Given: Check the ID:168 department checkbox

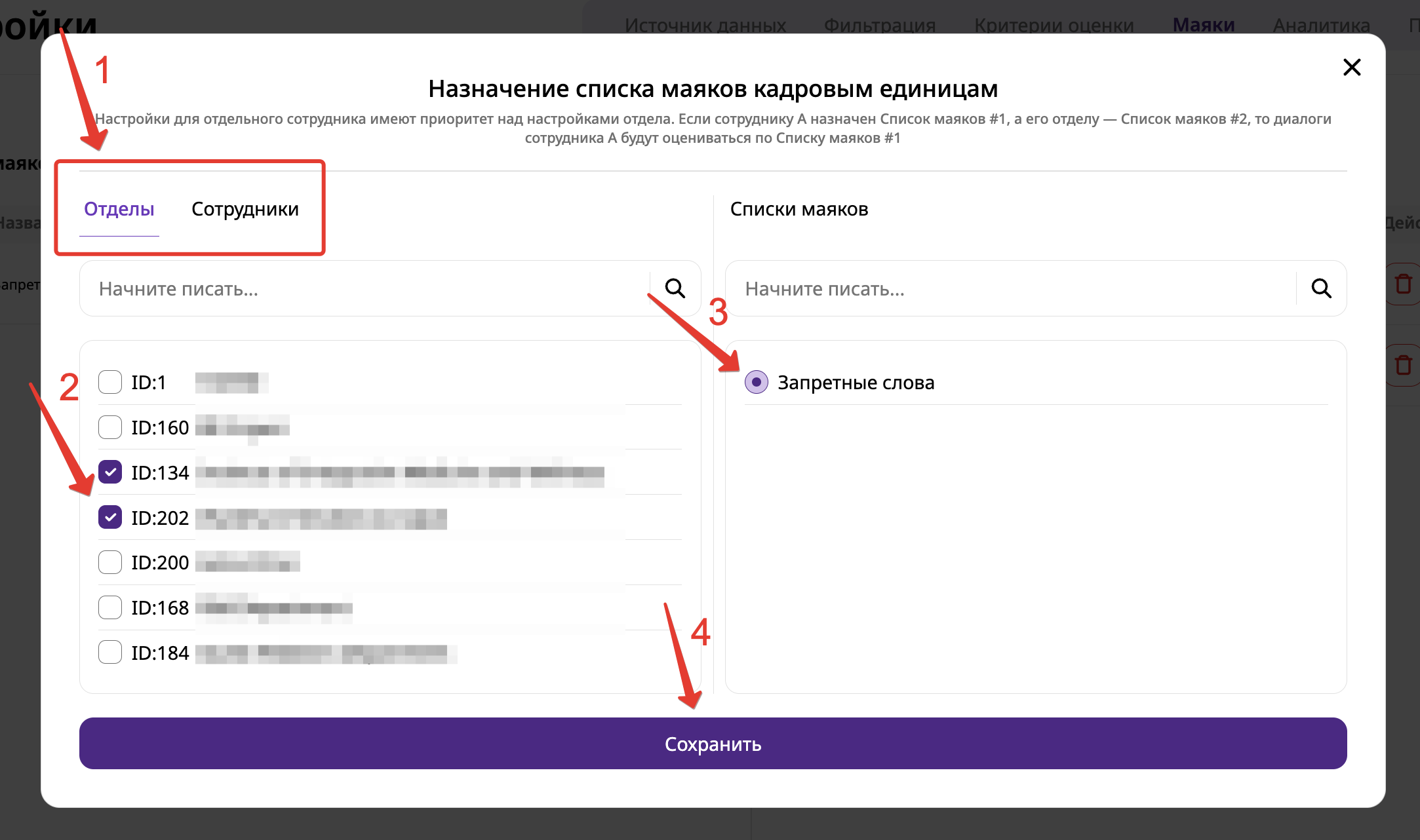Looking at the screenshot, I should 110,607.
